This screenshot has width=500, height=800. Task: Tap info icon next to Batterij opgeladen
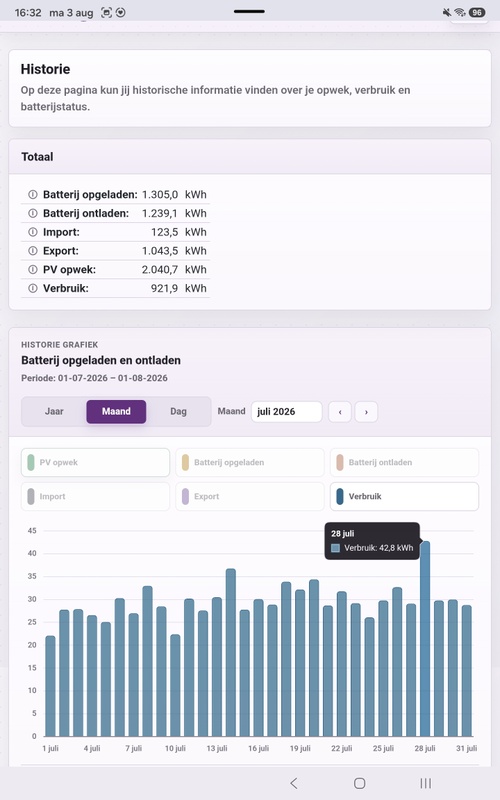(x=33, y=194)
